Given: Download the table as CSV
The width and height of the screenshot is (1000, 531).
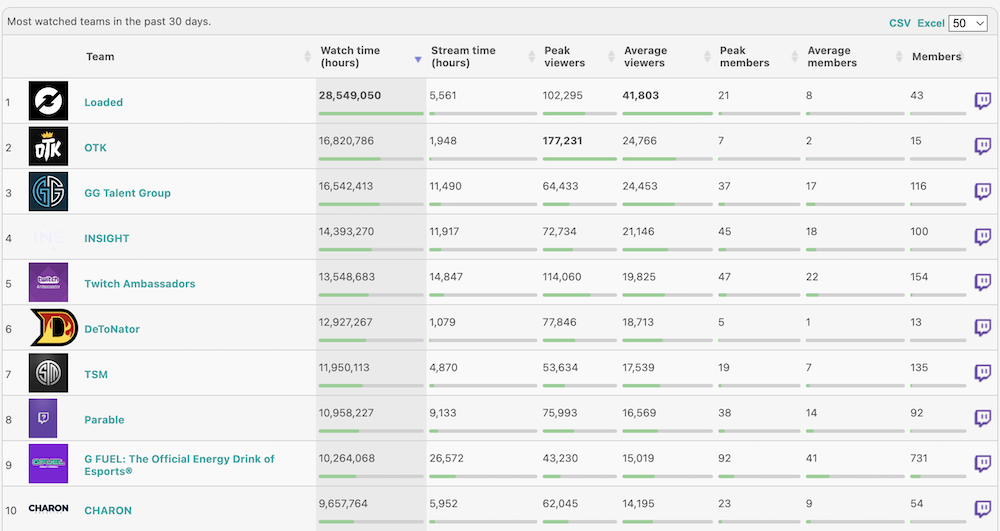Looking at the screenshot, I should pos(900,23).
